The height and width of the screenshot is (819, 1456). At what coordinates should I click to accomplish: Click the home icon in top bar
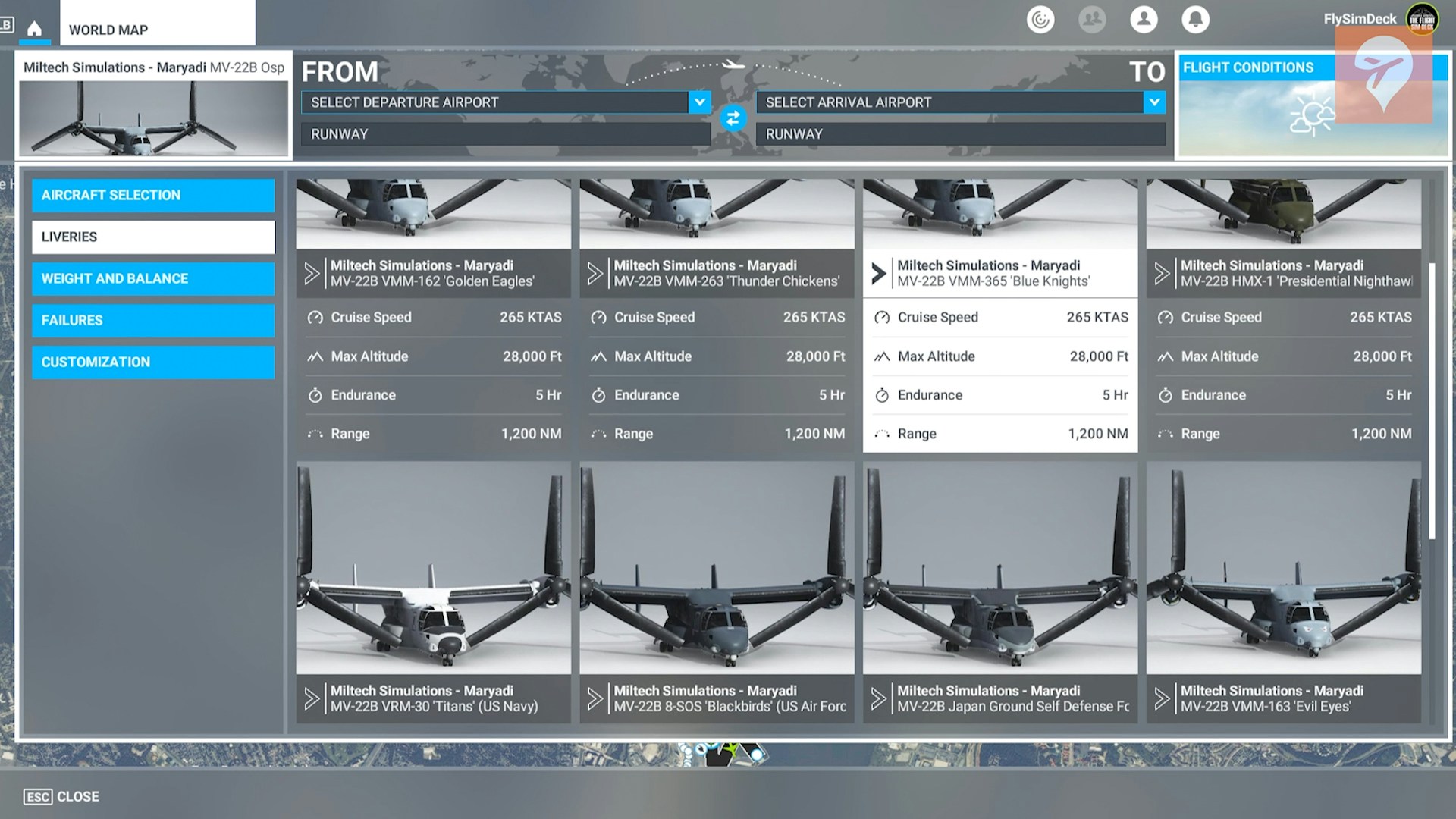pos(34,29)
